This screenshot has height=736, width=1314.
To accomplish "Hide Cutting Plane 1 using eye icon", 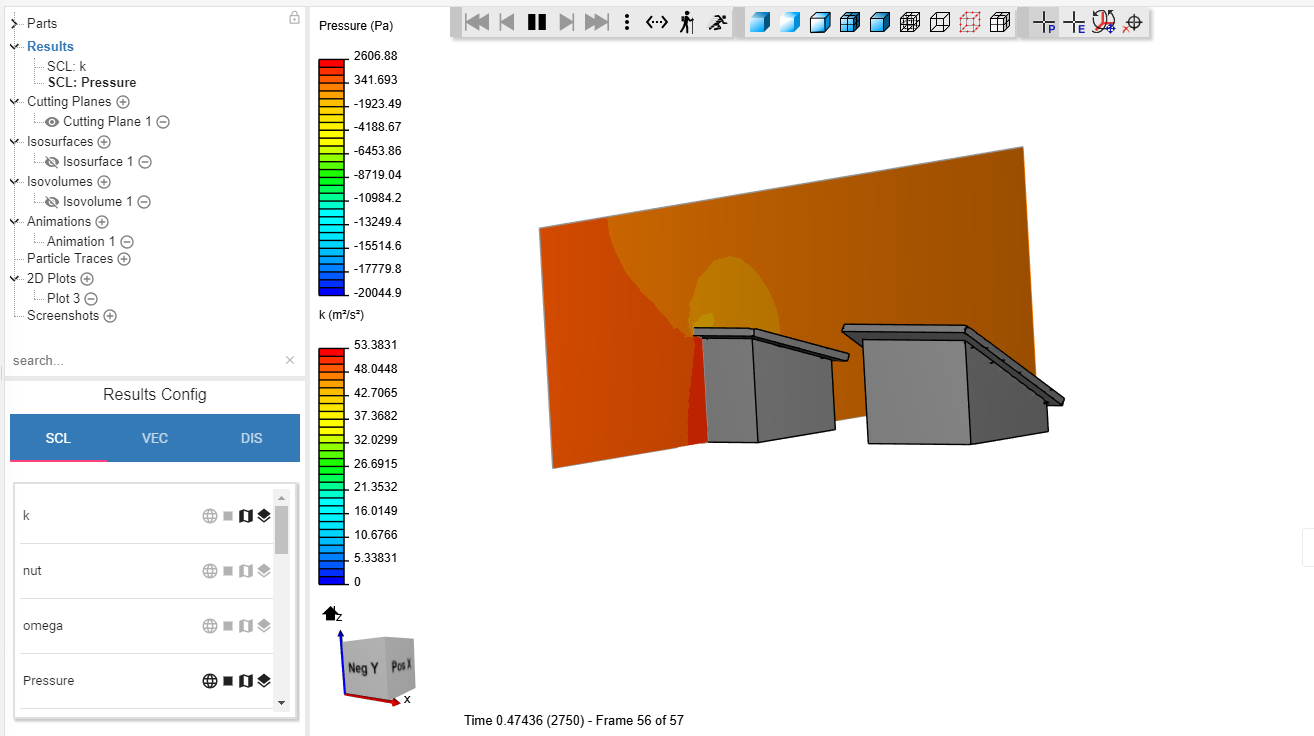I will click(52, 122).
